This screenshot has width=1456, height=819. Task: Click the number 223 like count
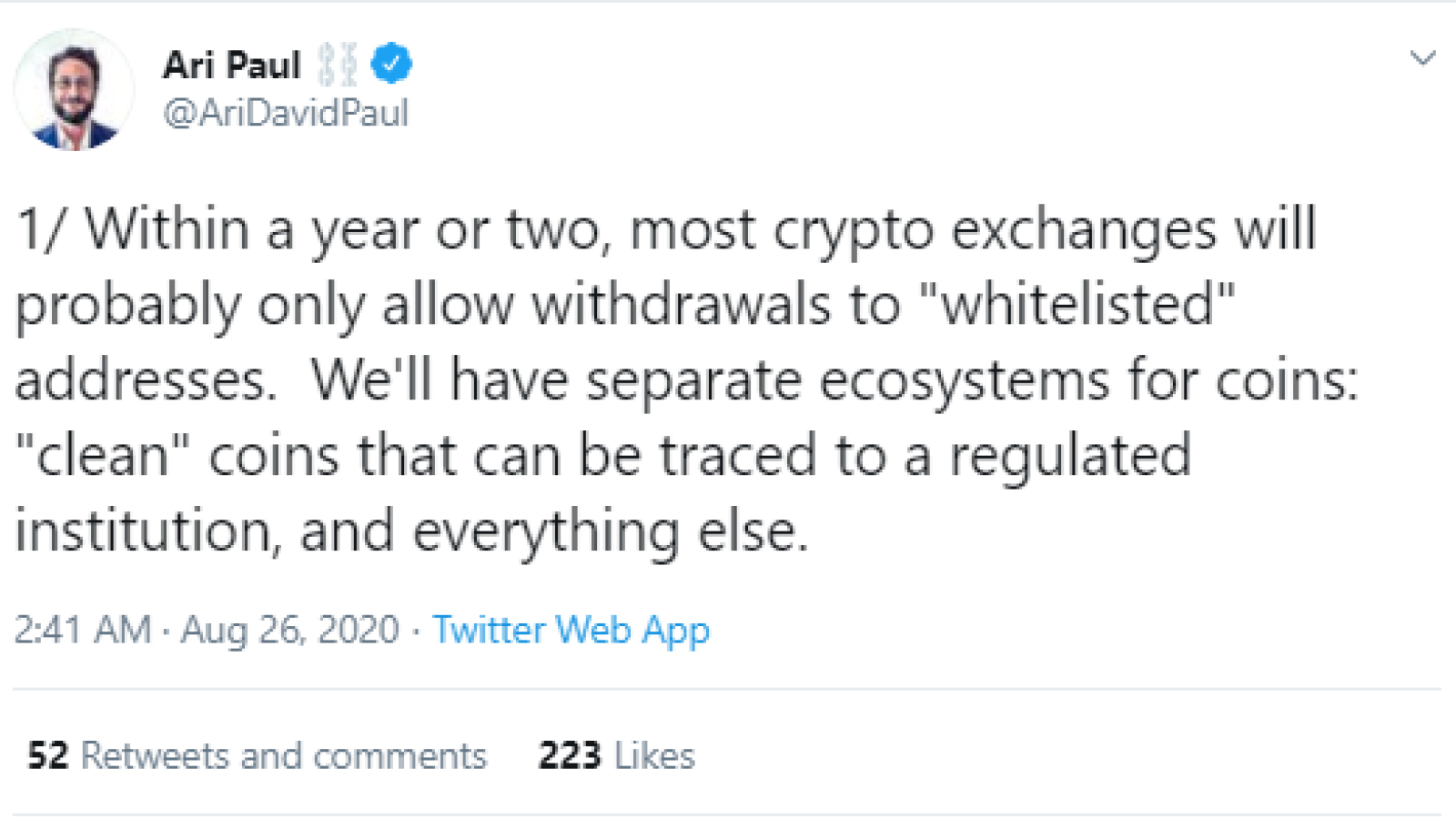pyautogui.click(x=570, y=755)
